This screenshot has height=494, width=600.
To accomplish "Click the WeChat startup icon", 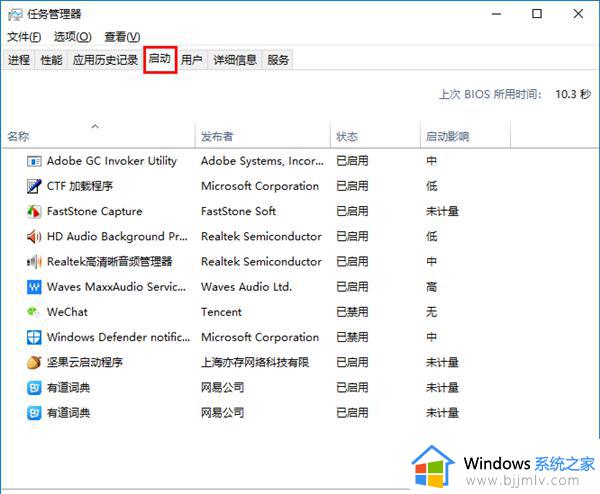I will (33, 312).
